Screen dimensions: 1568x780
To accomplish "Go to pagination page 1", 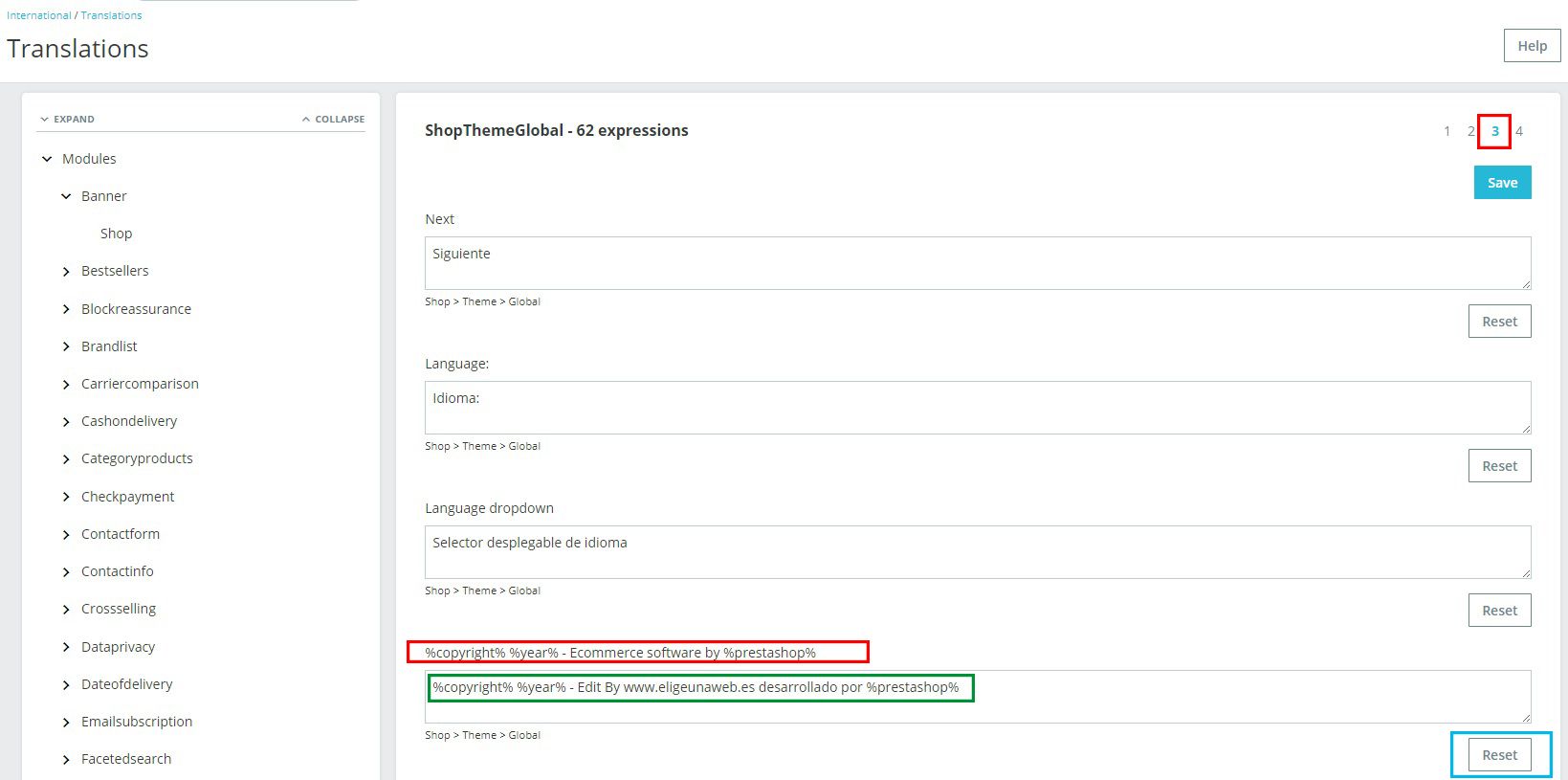I will click(x=1447, y=131).
